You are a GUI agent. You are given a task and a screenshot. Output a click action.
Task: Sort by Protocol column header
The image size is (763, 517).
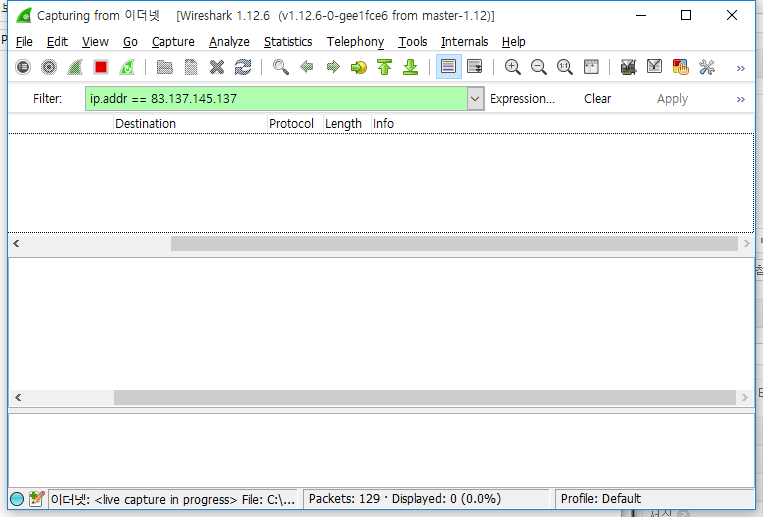click(x=295, y=124)
